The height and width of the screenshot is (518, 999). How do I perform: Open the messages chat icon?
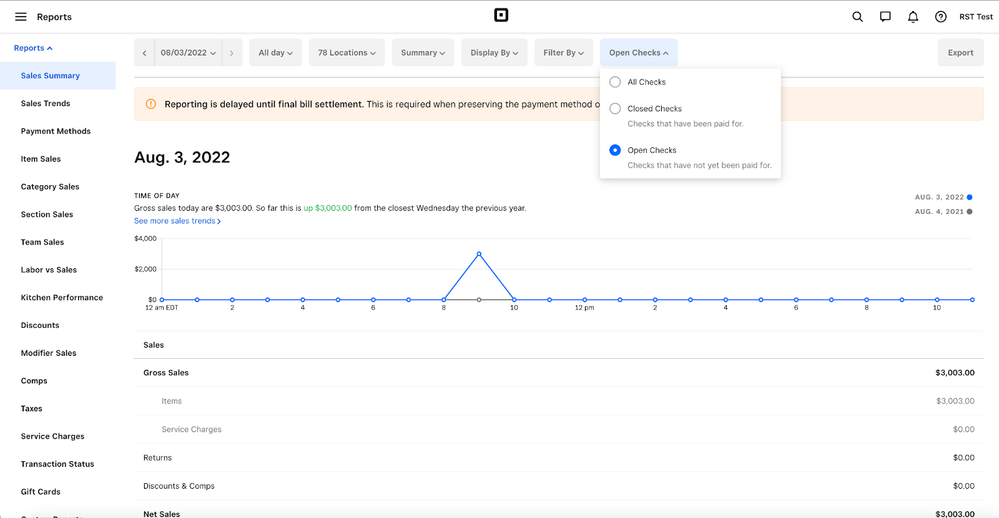coord(885,17)
